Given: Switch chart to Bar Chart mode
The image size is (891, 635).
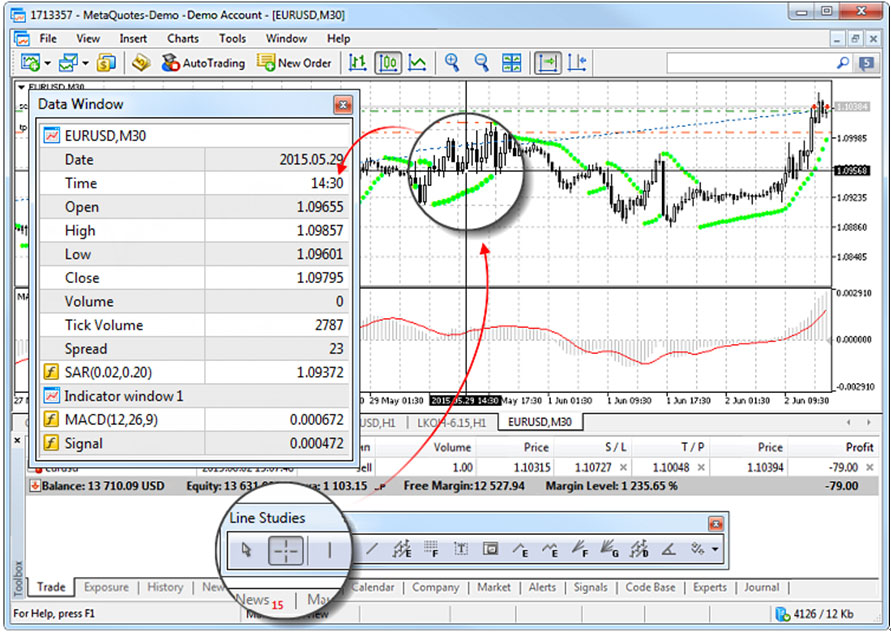Looking at the screenshot, I should pos(357,63).
